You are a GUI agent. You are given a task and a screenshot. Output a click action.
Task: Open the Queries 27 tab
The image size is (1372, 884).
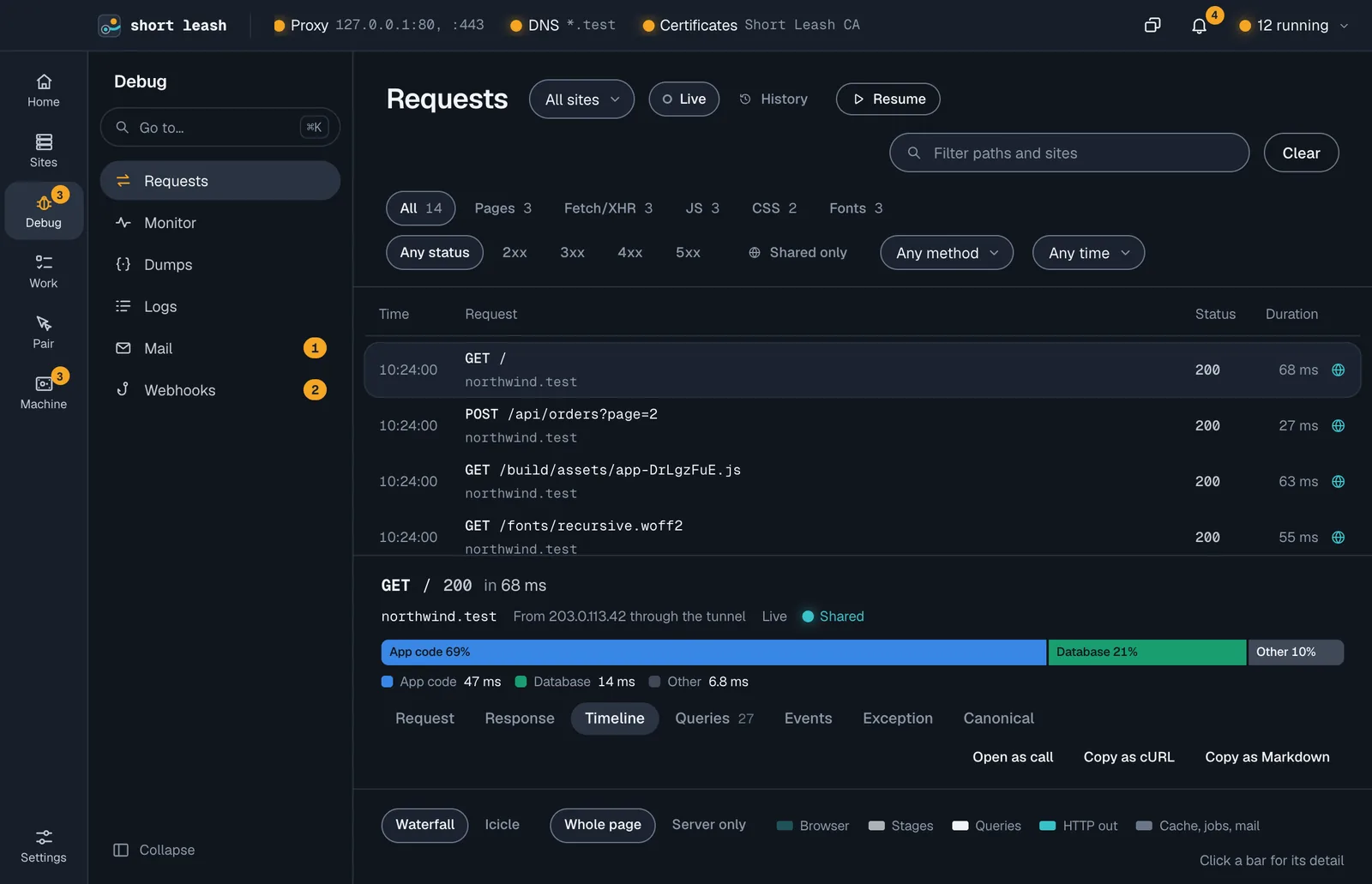[714, 719]
